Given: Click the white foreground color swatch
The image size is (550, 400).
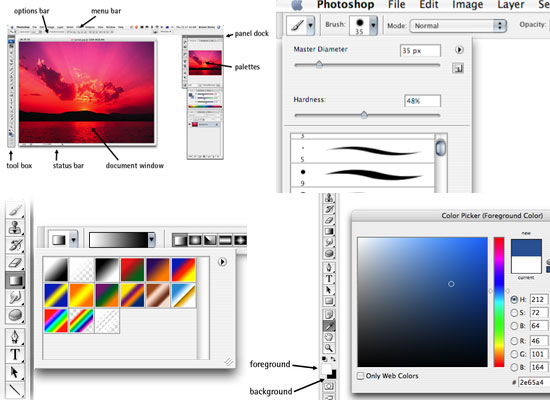Looking at the screenshot, I should click(x=326, y=370).
